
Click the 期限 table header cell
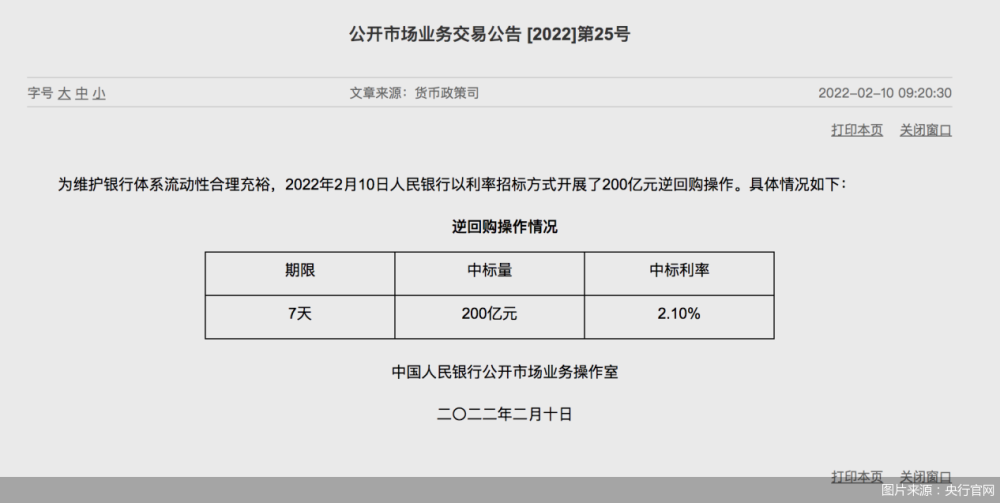(x=300, y=273)
